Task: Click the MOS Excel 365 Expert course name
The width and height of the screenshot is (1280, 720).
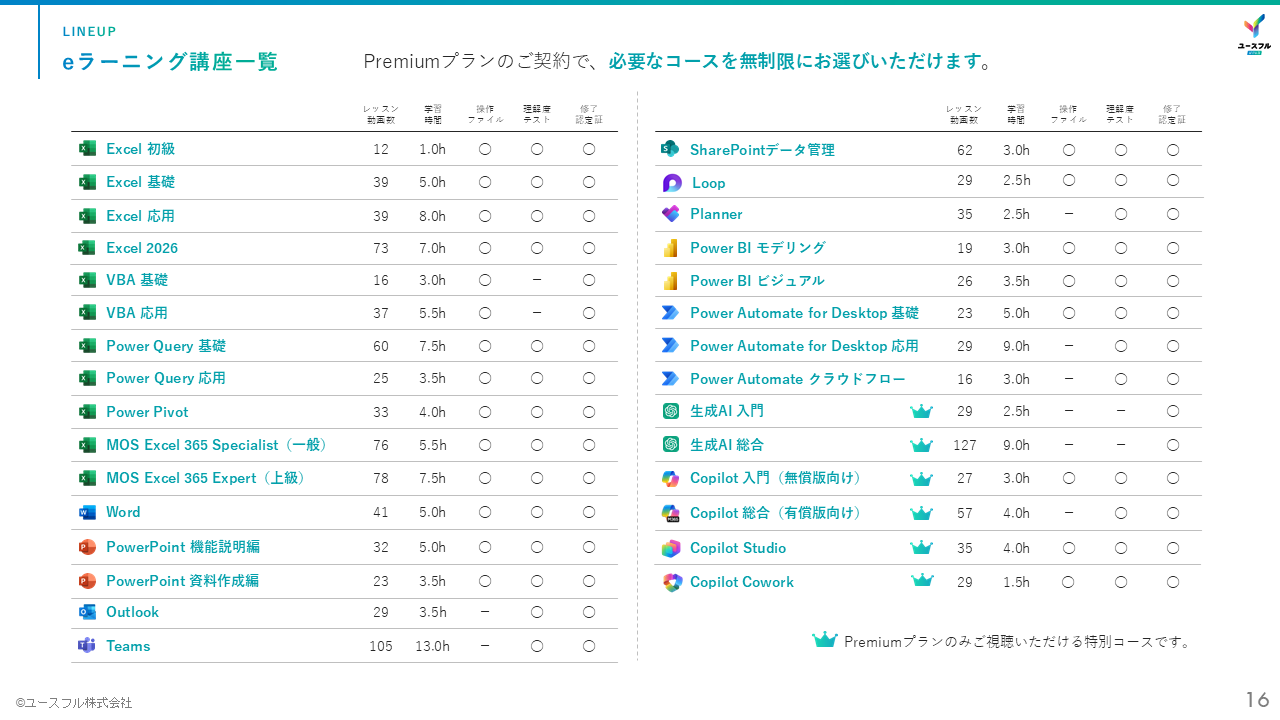Action: pos(206,478)
